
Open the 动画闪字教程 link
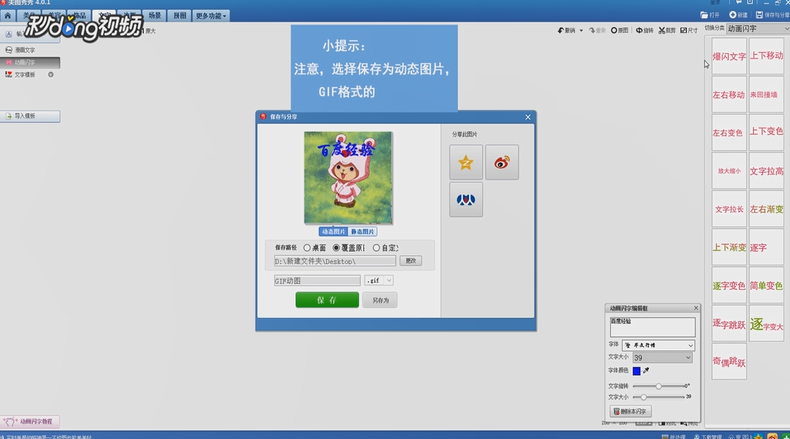pyautogui.click(x=30, y=421)
